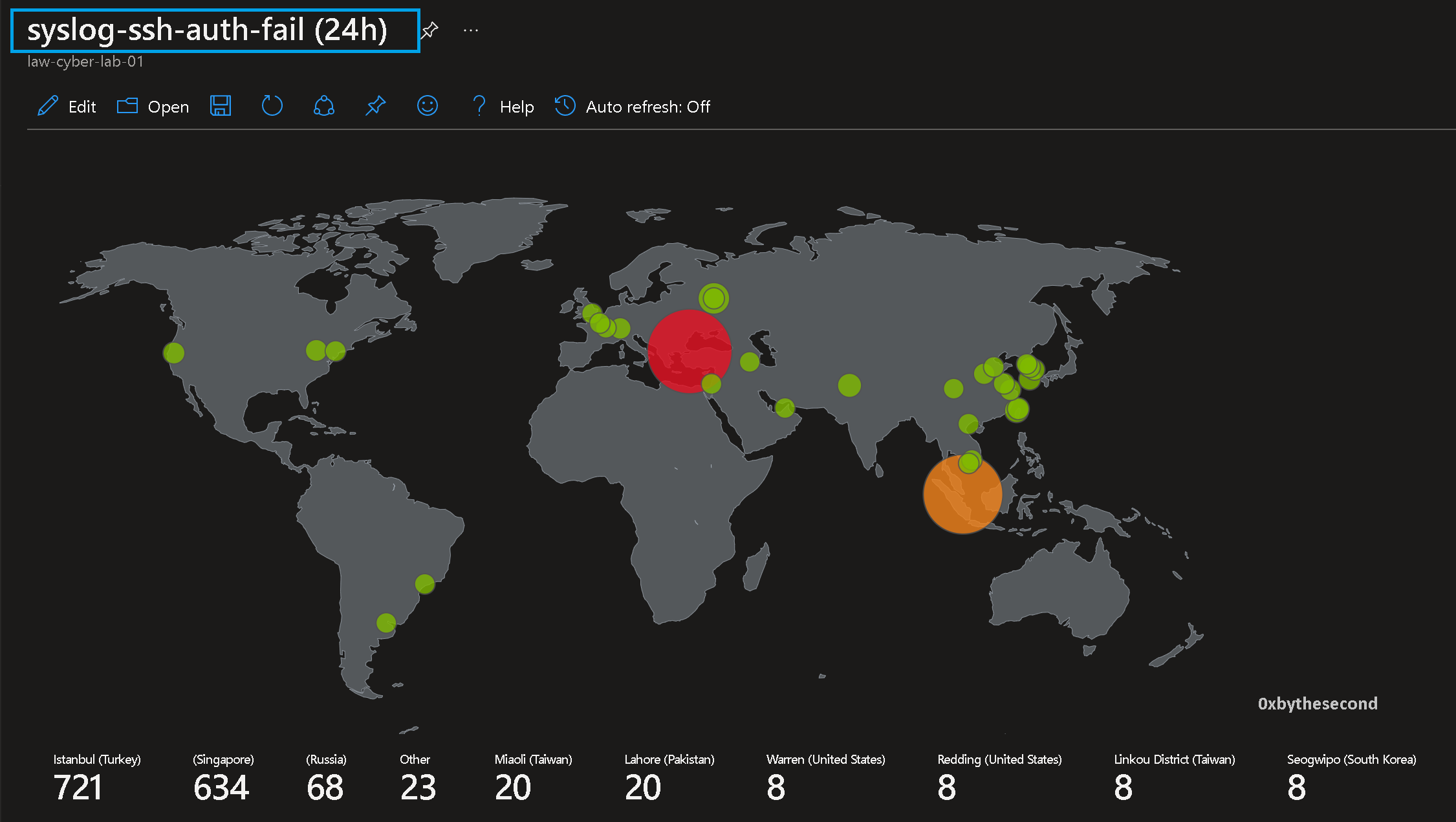
Task: Click the toolbar pin icon
Action: pyautogui.click(x=375, y=106)
